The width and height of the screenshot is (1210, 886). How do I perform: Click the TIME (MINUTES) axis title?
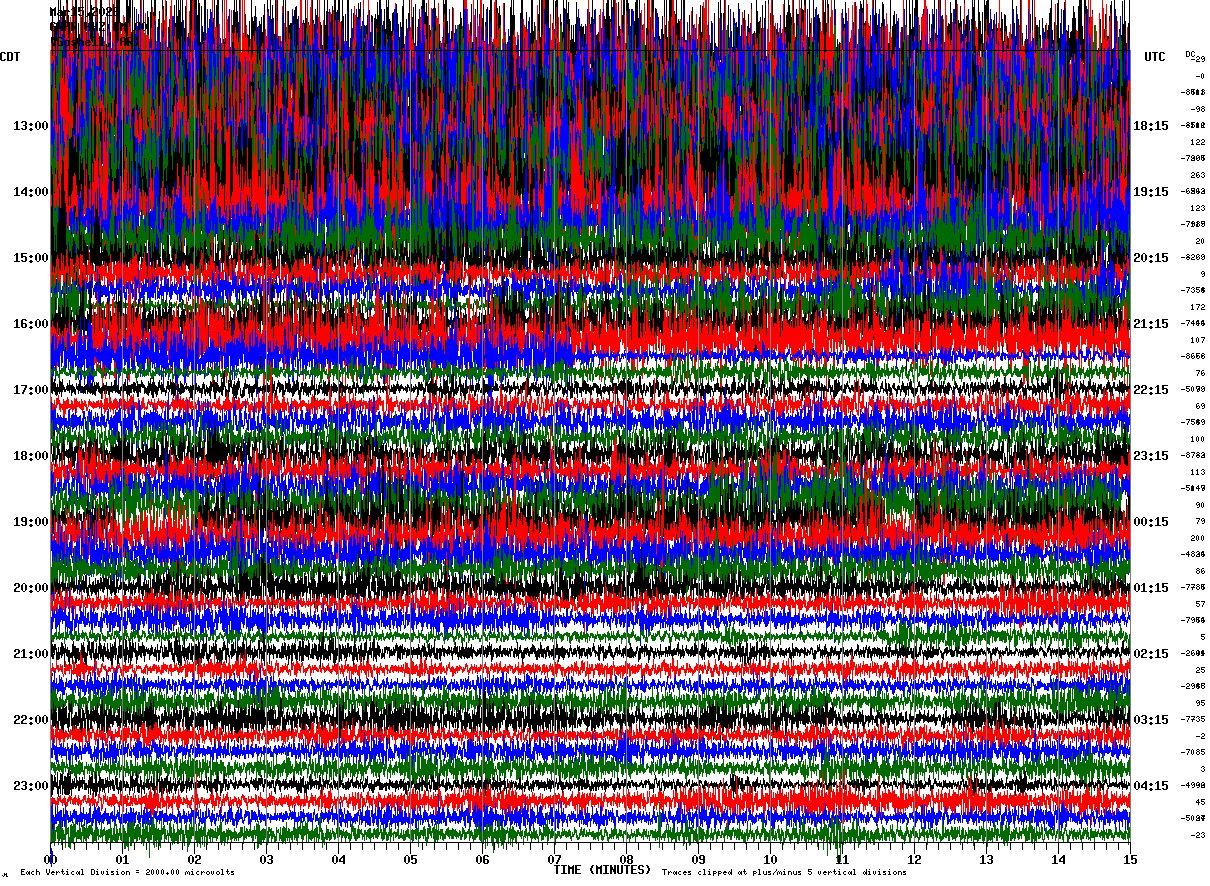[x=602, y=870]
